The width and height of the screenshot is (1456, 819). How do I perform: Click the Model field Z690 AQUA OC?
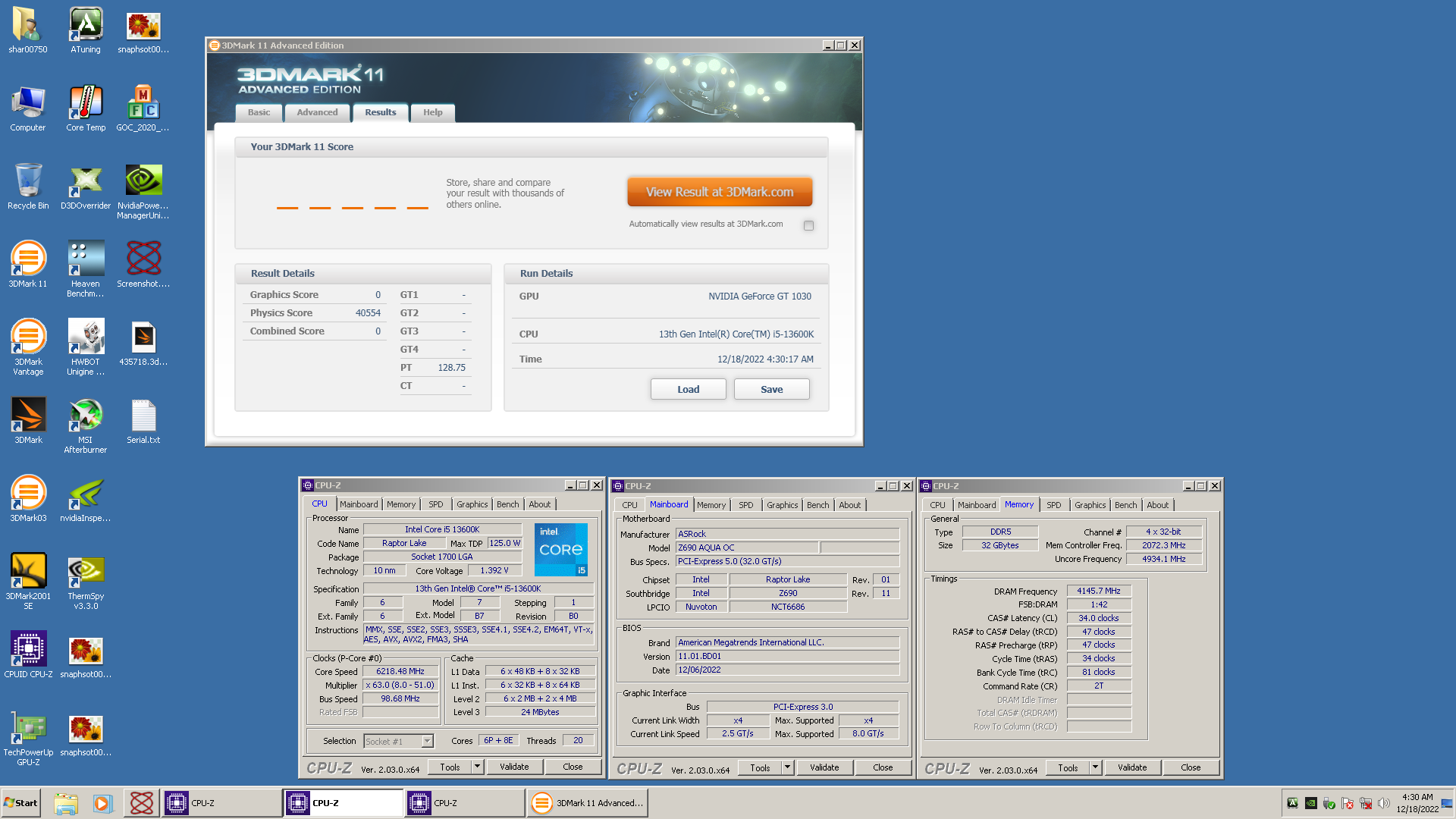(747, 548)
